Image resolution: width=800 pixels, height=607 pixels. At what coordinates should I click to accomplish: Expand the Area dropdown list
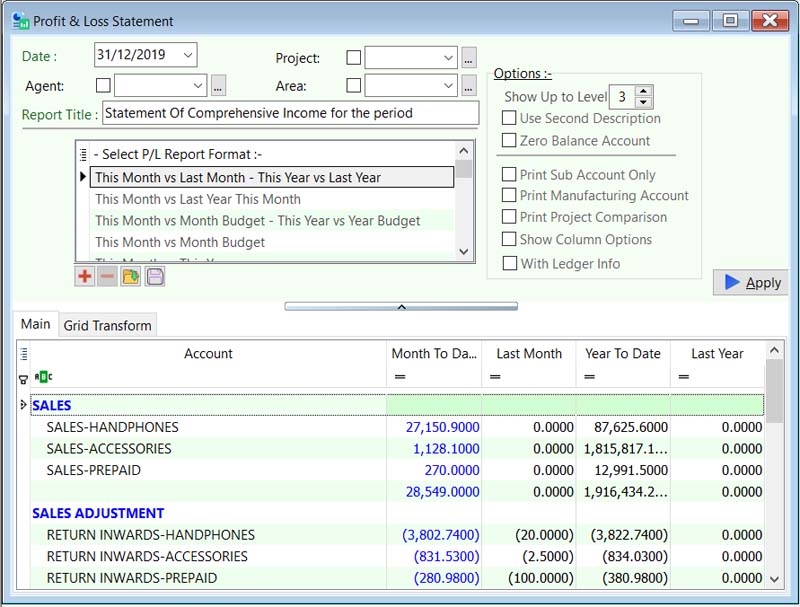click(448, 86)
